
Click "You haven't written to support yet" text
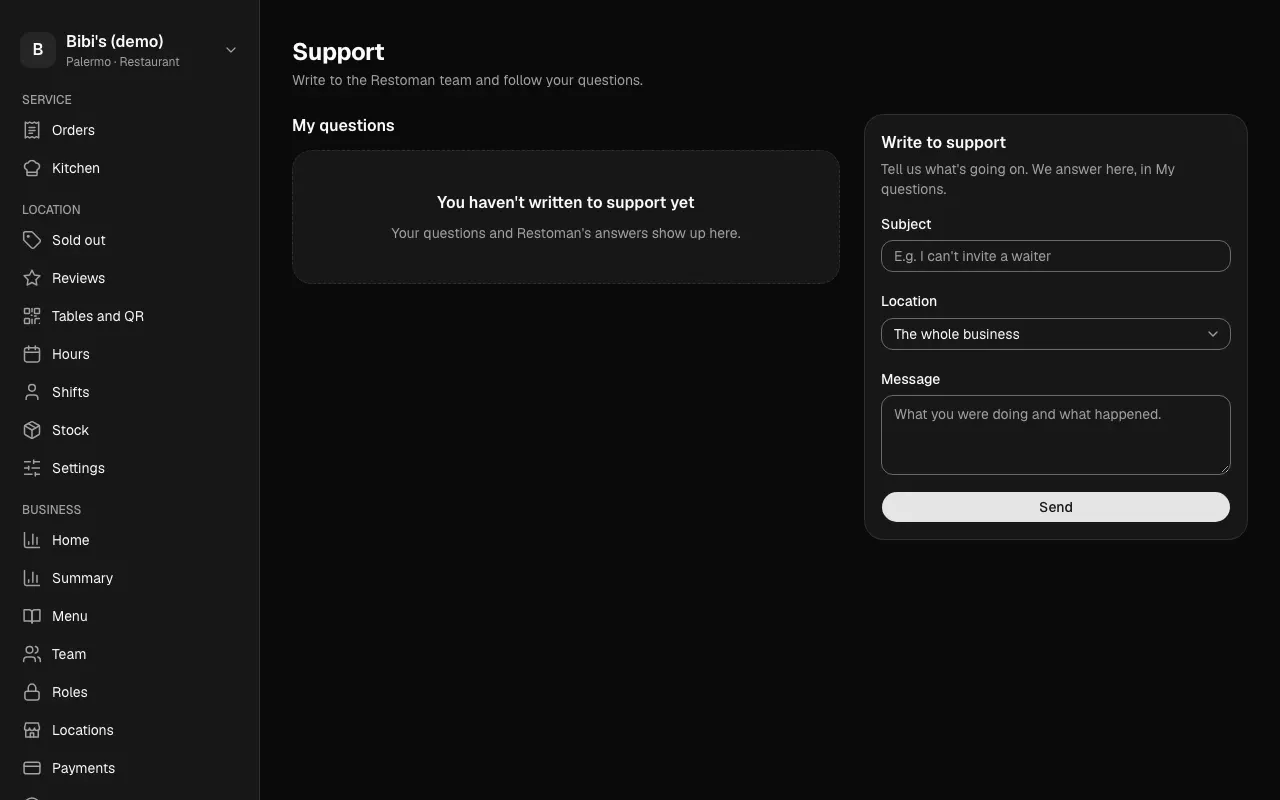point(566,202)
